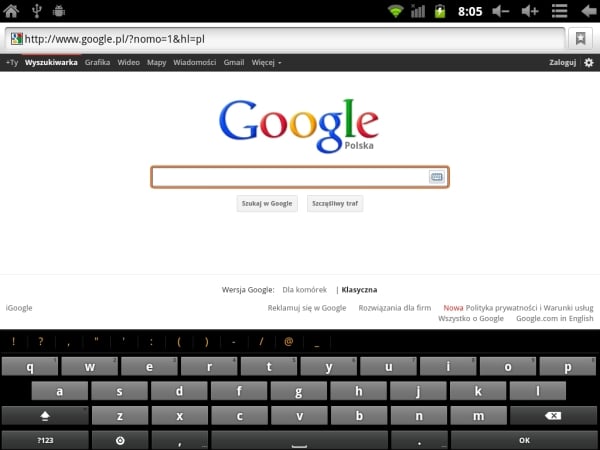The height and width of the screenshot is (450, 600).
Task: Click the address bar URL field
Action: tap(285, 39)
